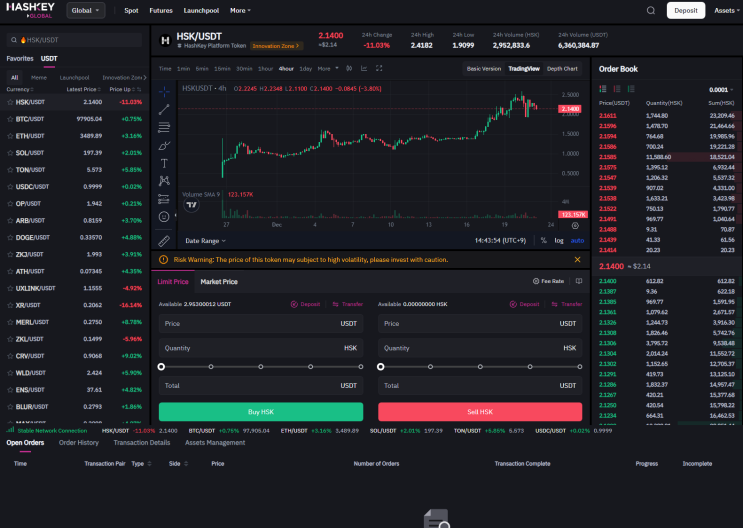Screen dimensions: 743x528
Task: Favorite the ETH/USDT pair star
Action: [10, 136]
